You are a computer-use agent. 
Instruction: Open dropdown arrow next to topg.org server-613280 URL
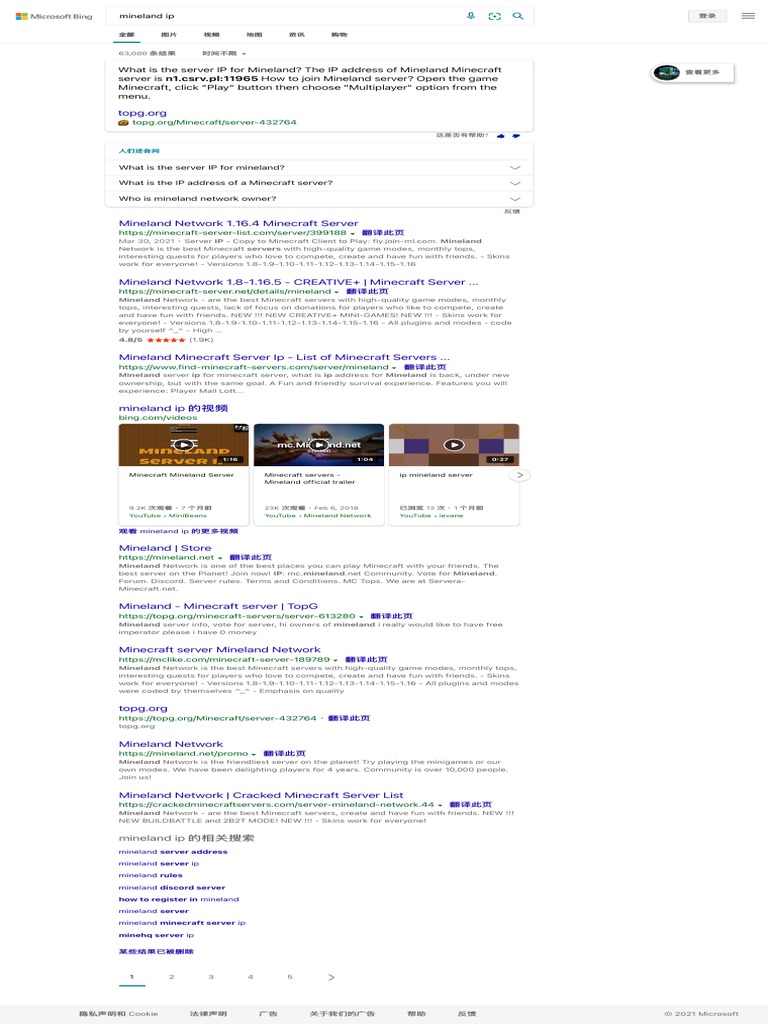click(x=361, y=616)
